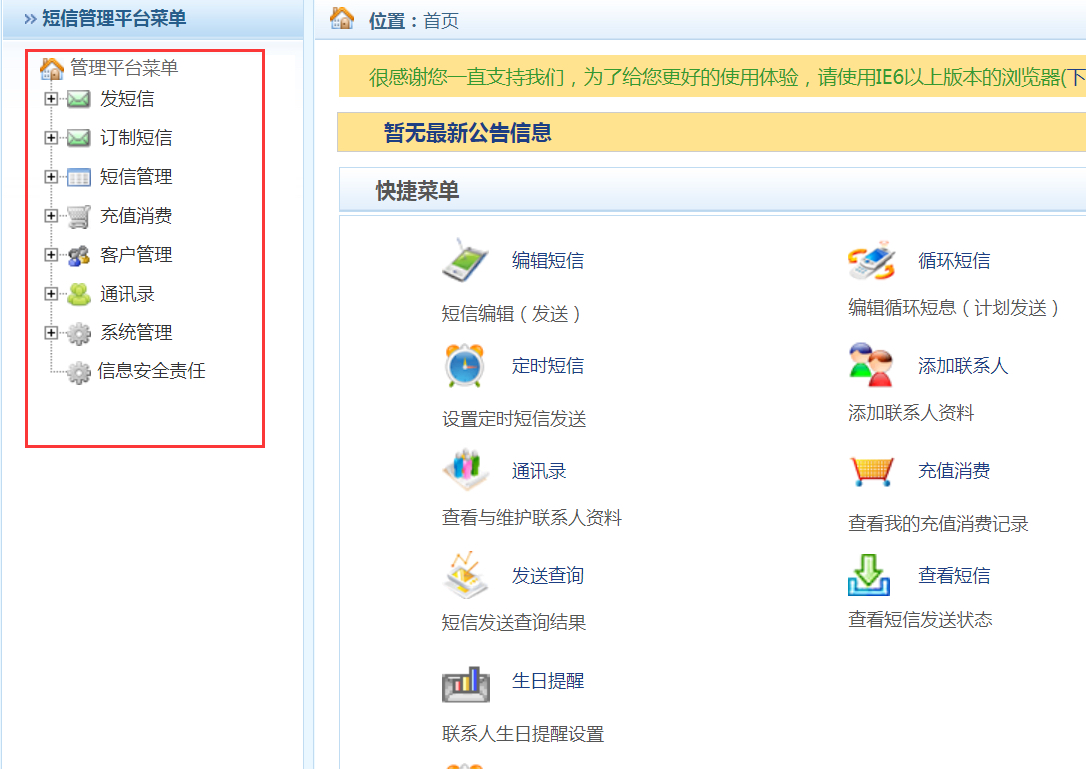Select 短信管理 in the menu tree

136,177
